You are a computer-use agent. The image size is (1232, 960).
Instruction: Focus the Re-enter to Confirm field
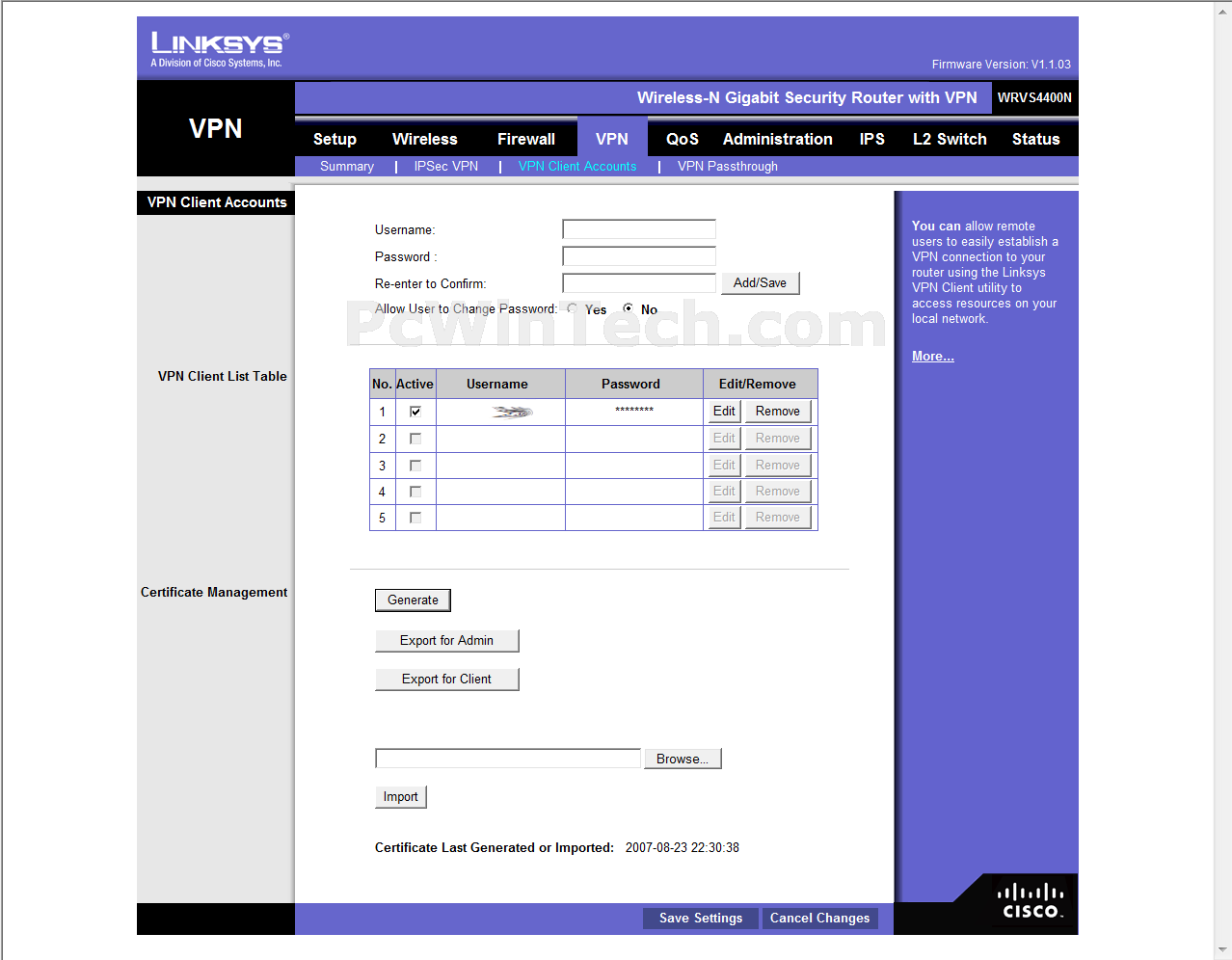coord(639,283)
